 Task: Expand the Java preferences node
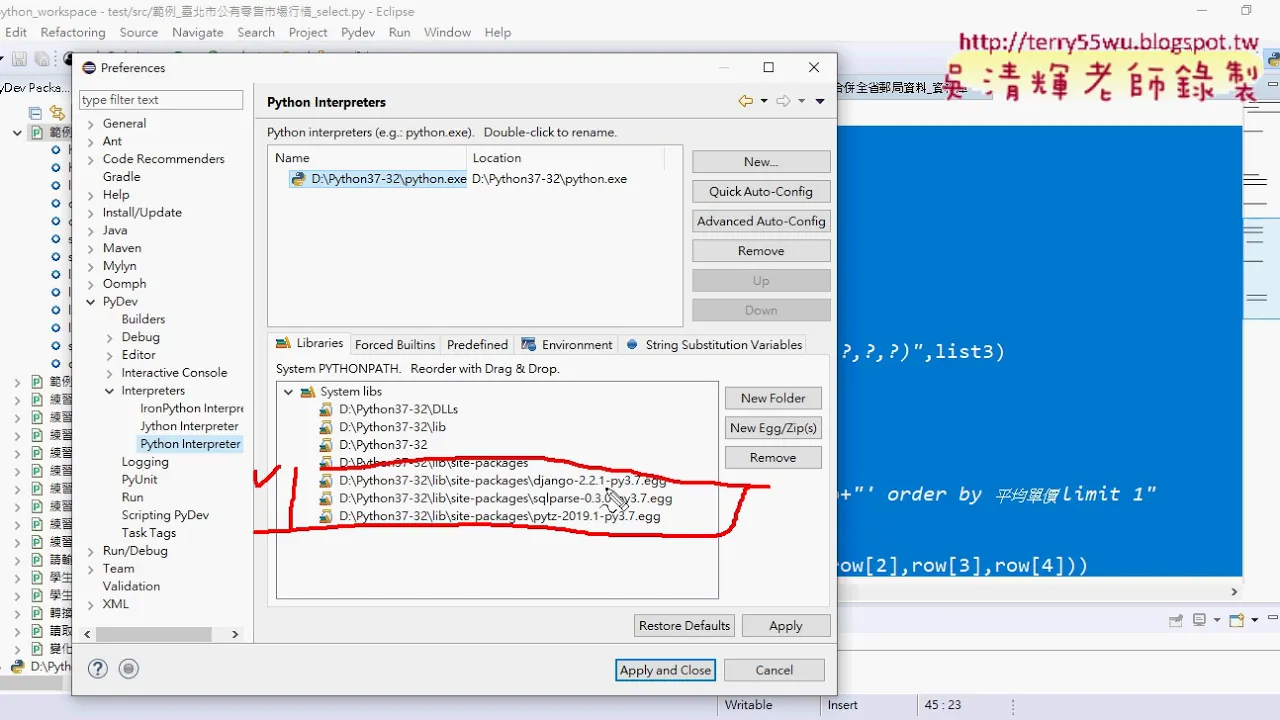[x=91, y=231]
